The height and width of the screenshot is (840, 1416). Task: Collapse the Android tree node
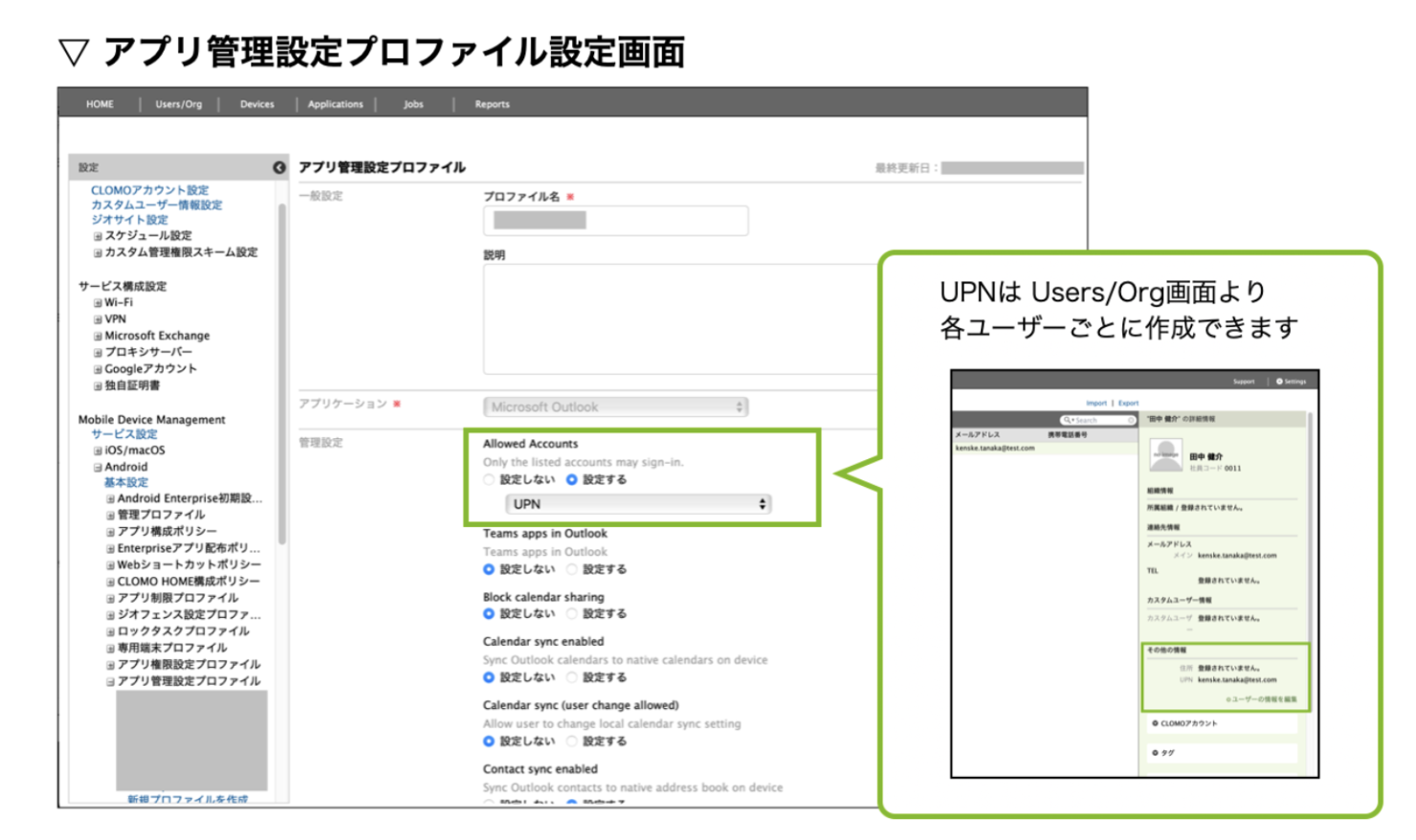(x=98, y=468)
